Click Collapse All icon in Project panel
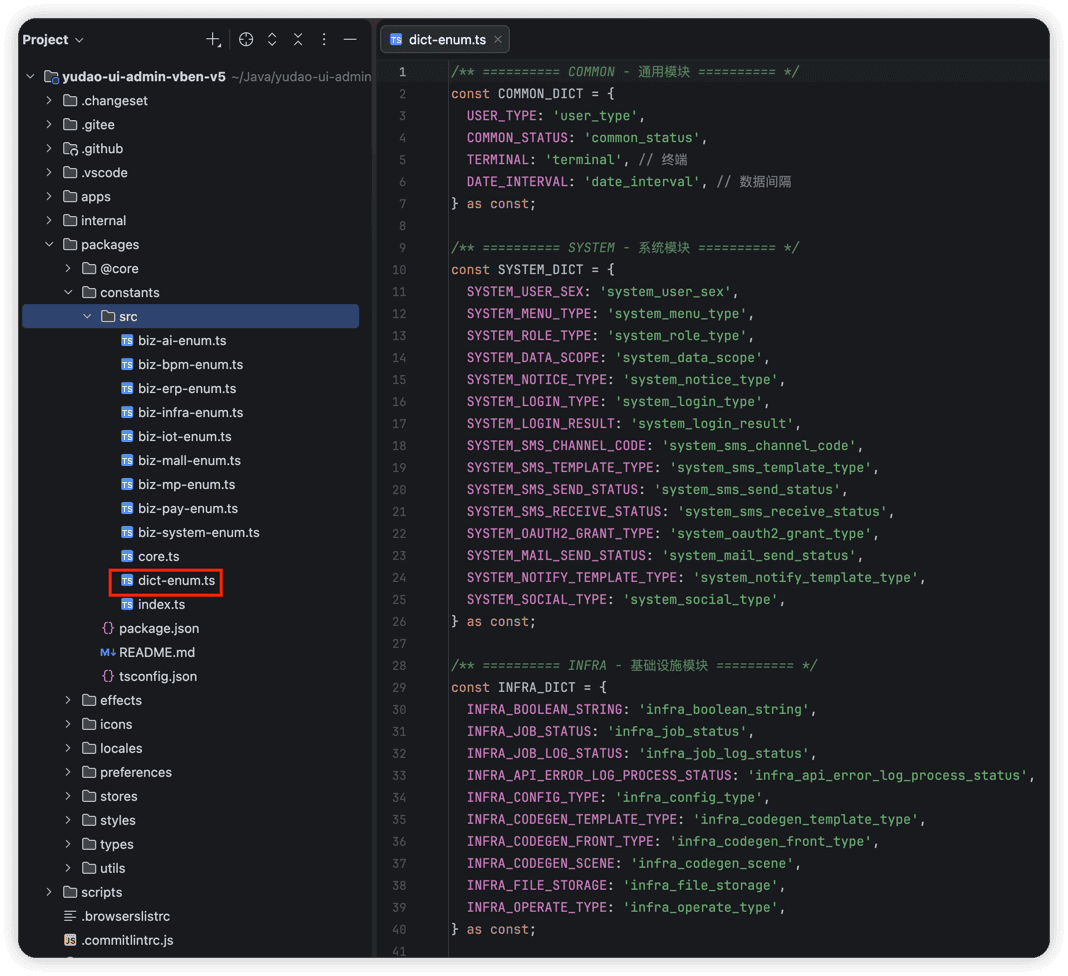1068x976 pixels. click(298, 40)
